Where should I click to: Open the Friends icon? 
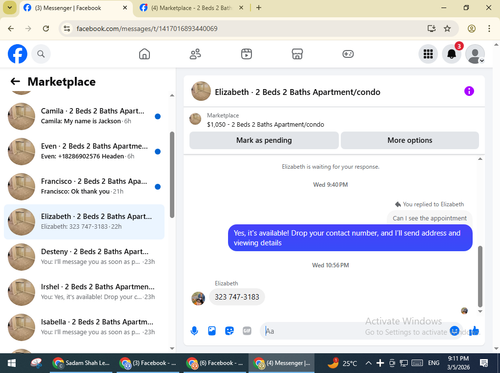(195, 54)
